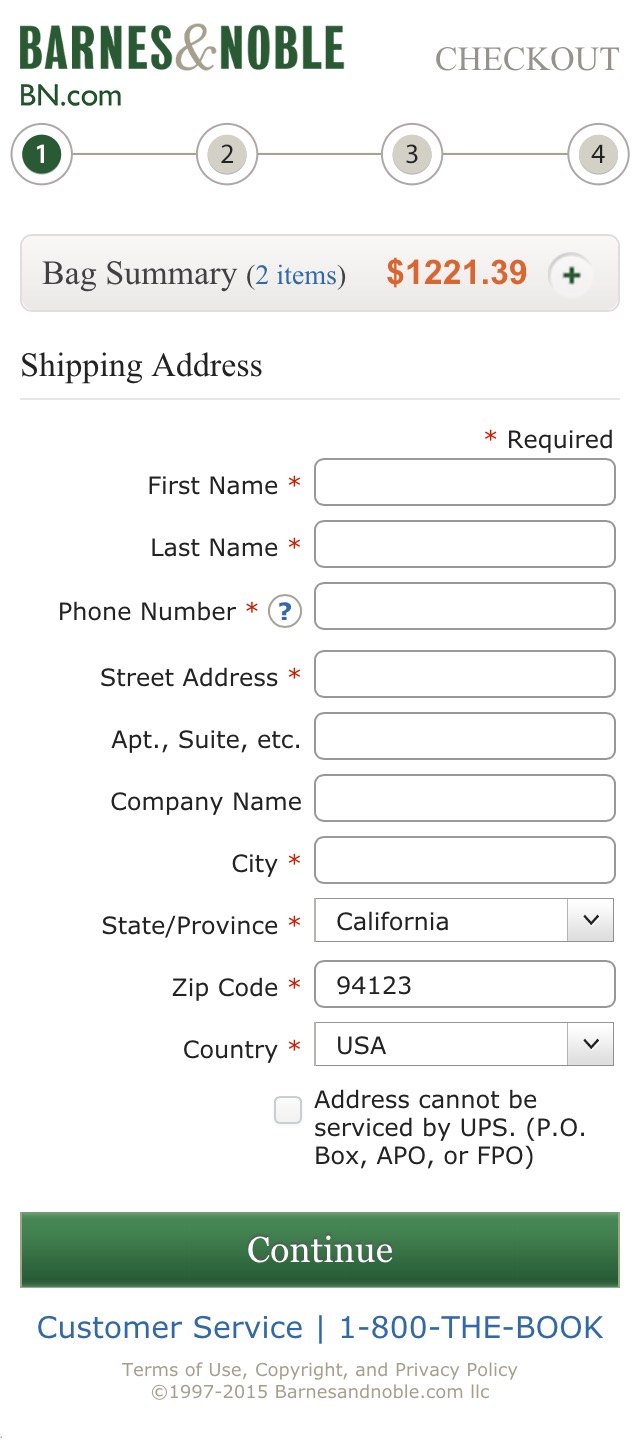Click the phone number help icon
Image resolution: width=640 pixels, height=1448 pixels.
284,611
